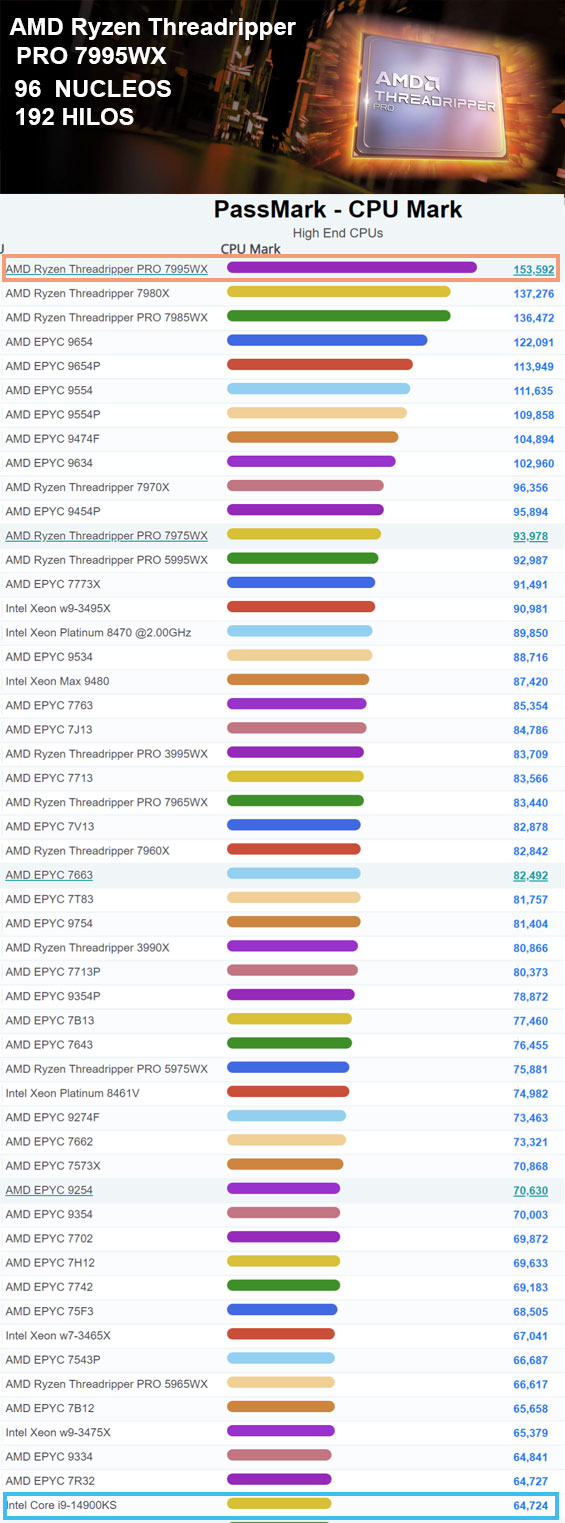Click the 70,630 score link
This screenshot has width=565, height=1523.
point(531,1191)
